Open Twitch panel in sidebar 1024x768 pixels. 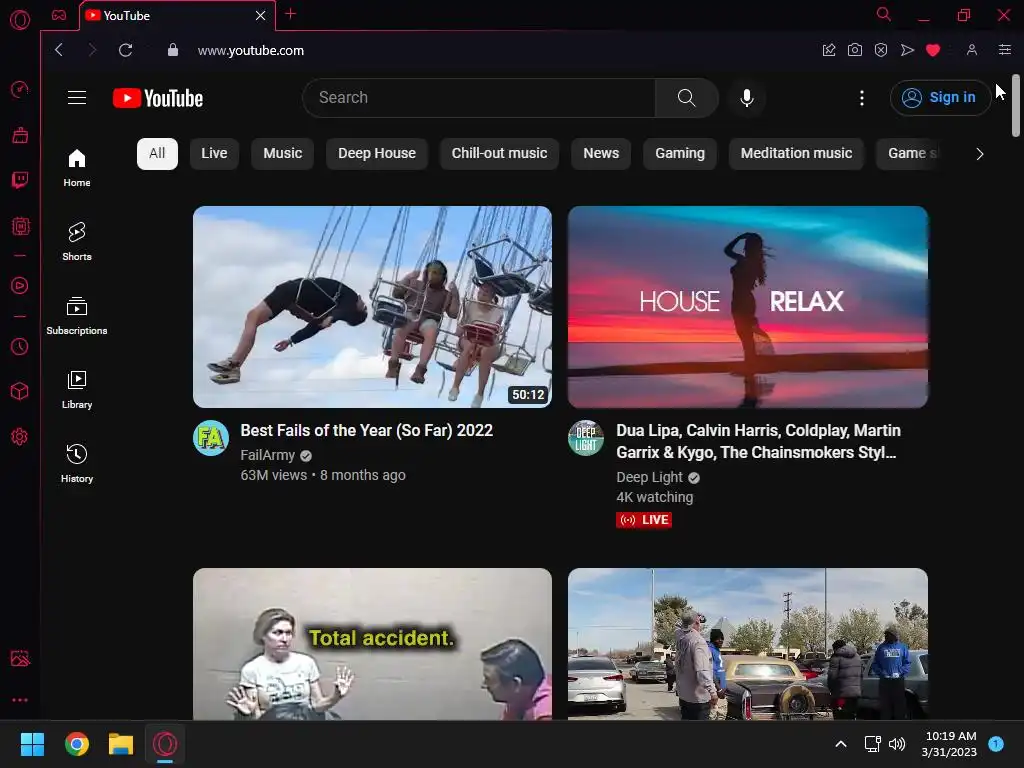[20, 180]
